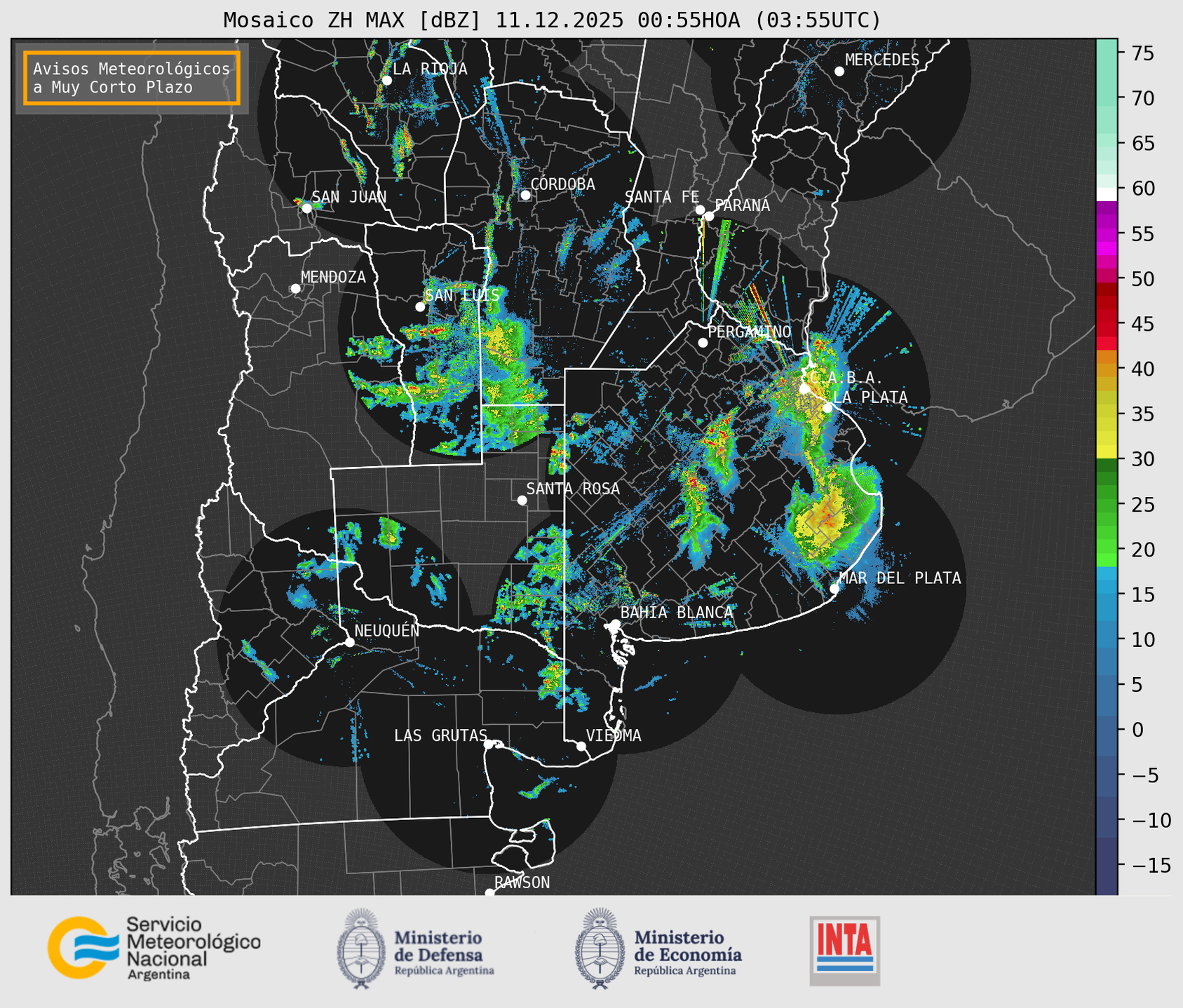Screen dimensions: 1183x1008
Task: Click the LA RIOJA label text
Action: click(x=430, y=69)
